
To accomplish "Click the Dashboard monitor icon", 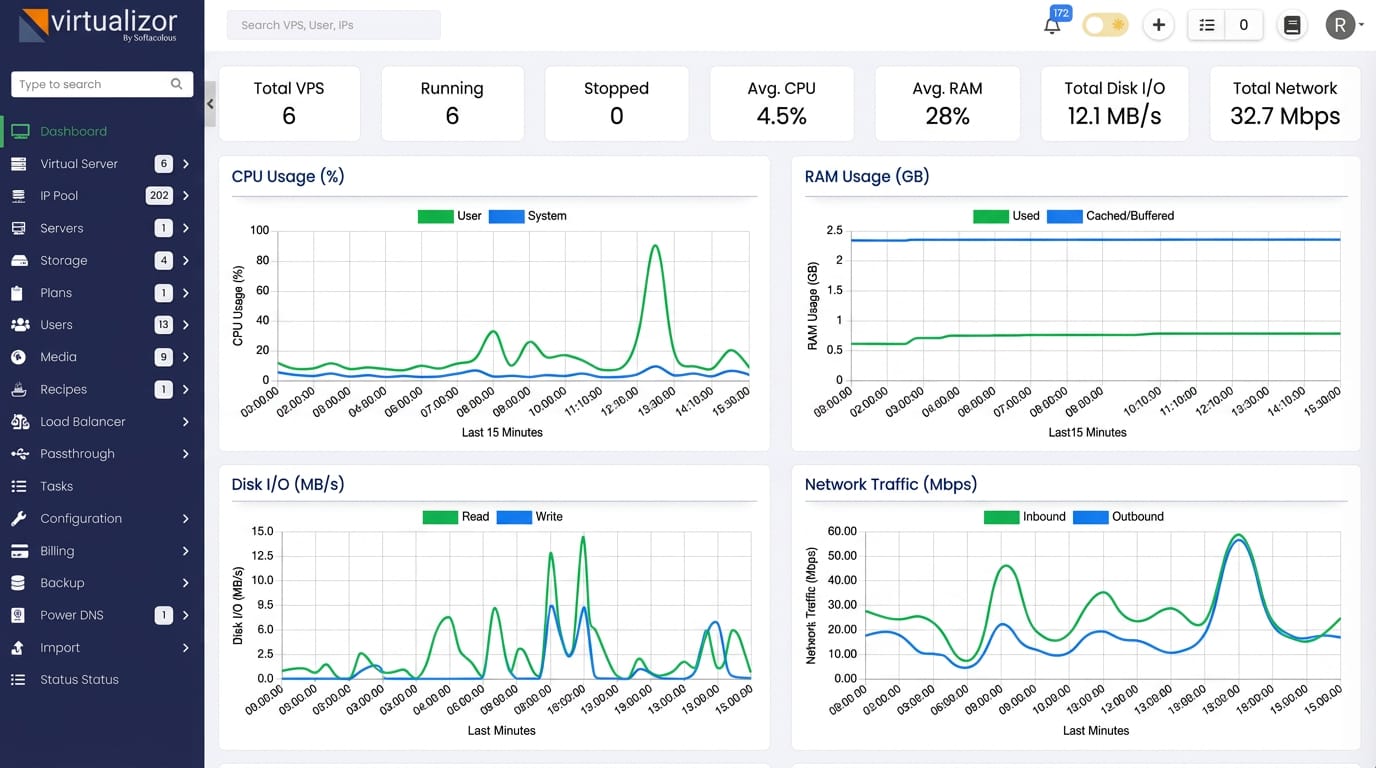I will pyautogui.click(x=19, y=131).
